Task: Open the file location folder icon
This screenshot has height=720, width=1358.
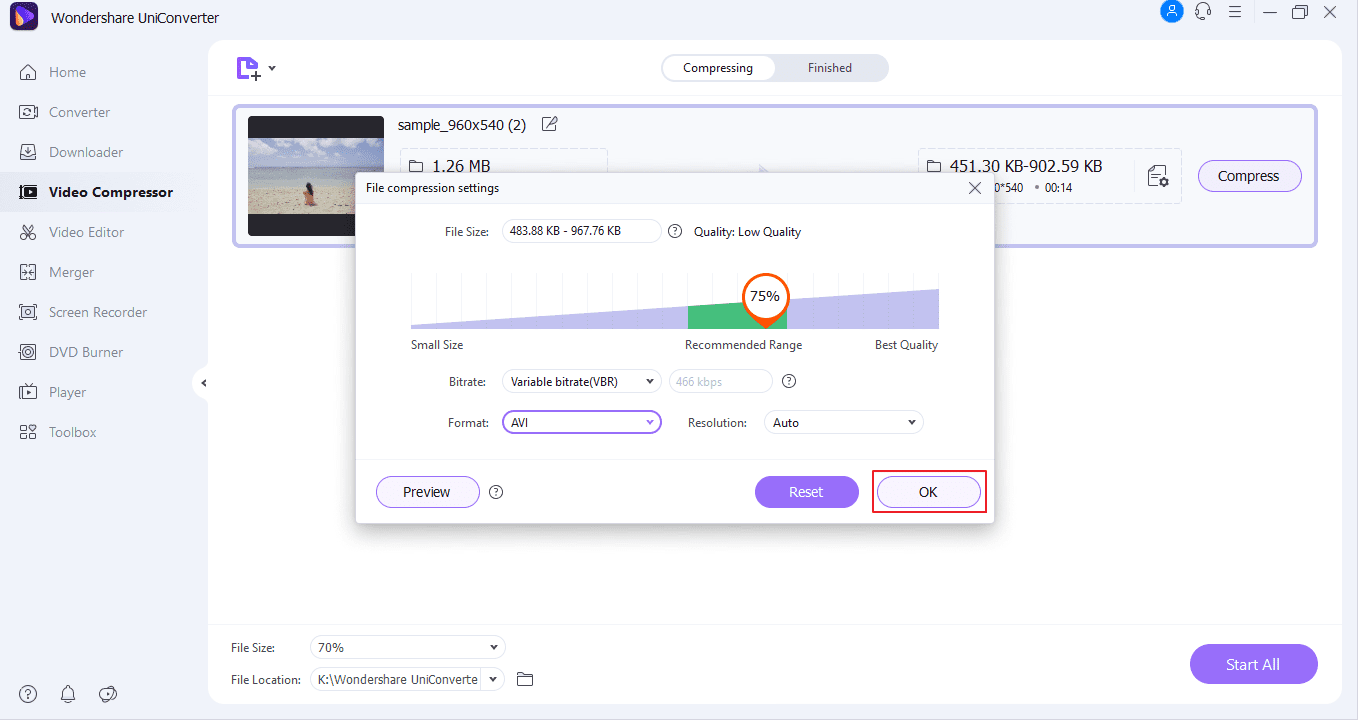Action: tap(525, 679)
